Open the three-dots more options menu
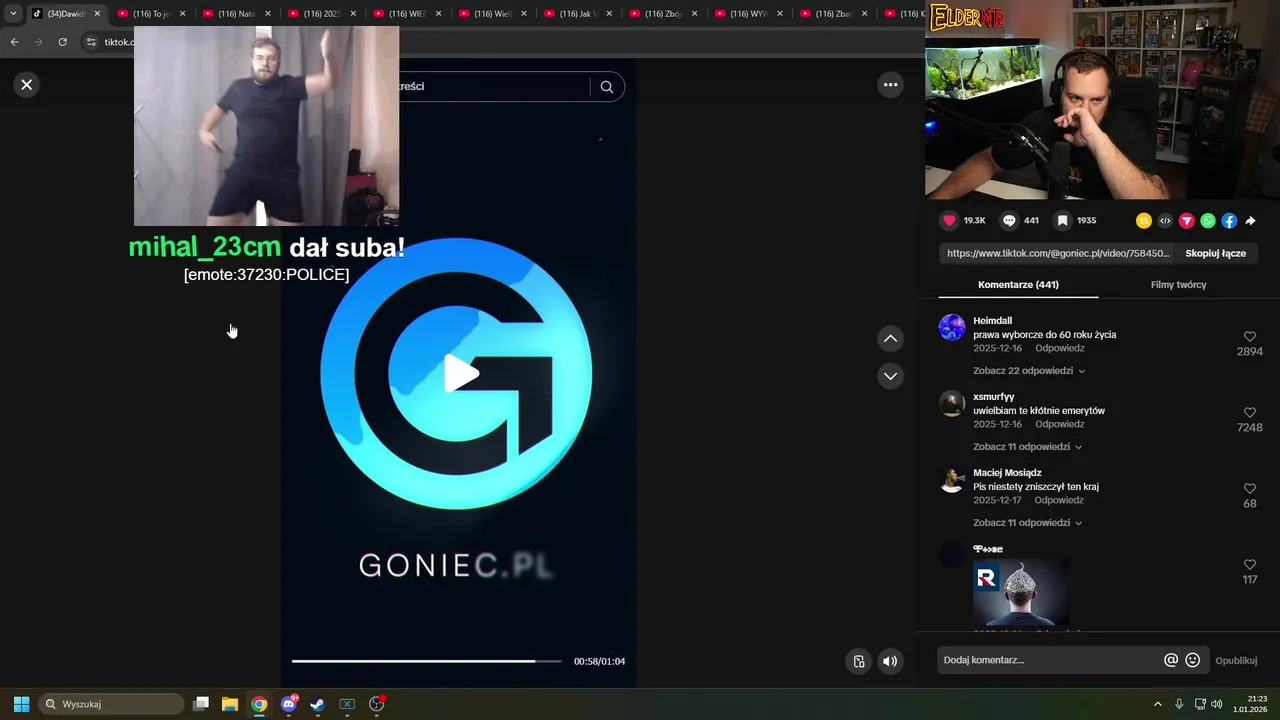Viewport: 1280px width, 720px height. point(890,85)
